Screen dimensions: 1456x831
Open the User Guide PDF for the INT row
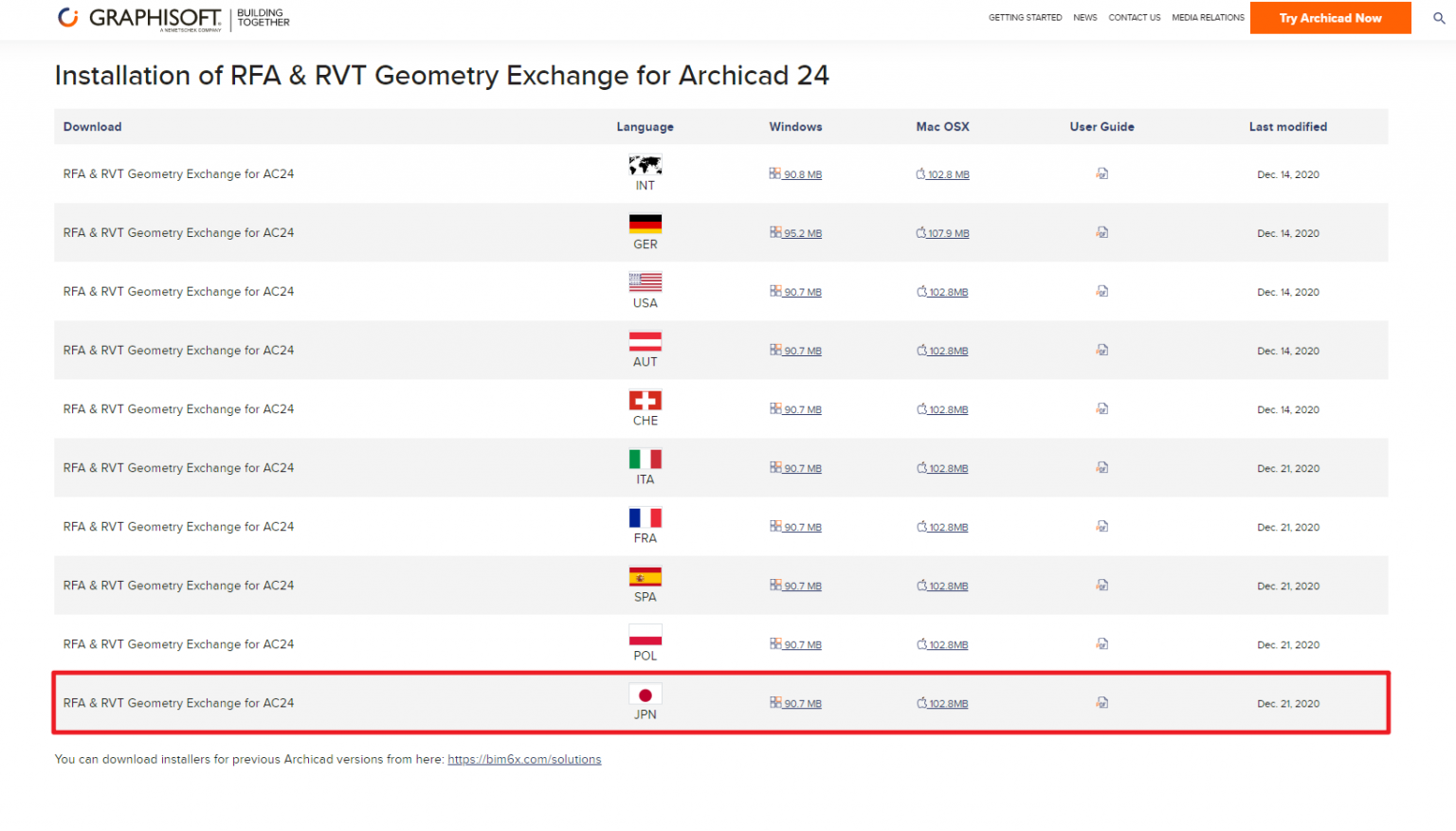(x=1101, y=173)
